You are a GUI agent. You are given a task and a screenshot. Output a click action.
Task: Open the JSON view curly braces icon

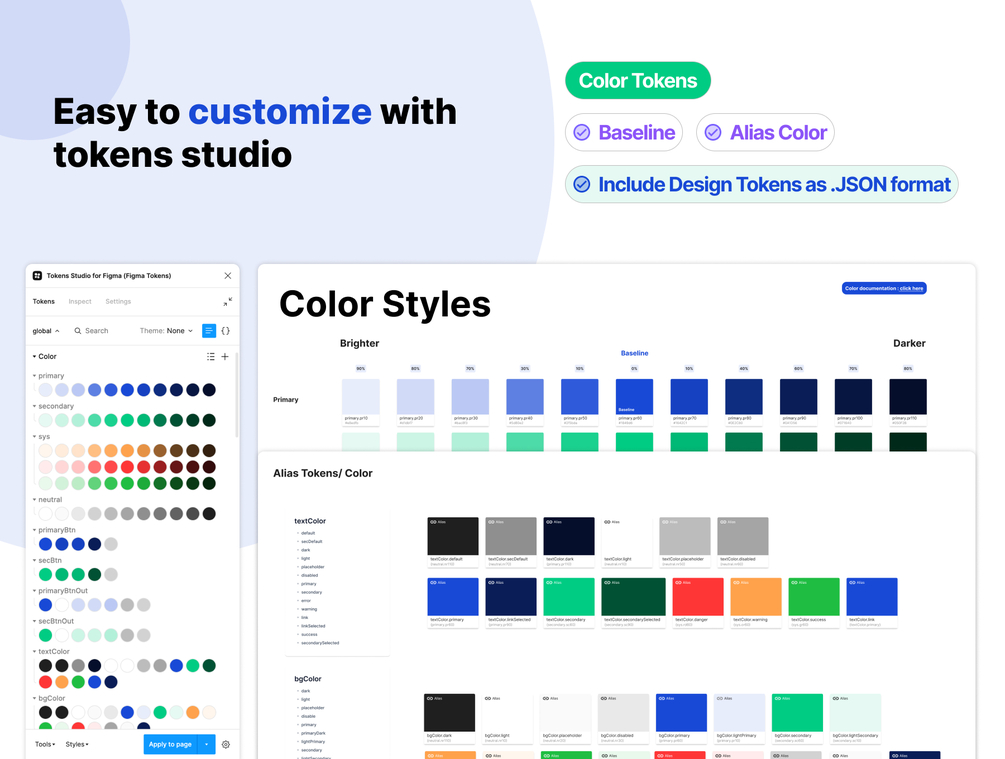coord(226,331)
